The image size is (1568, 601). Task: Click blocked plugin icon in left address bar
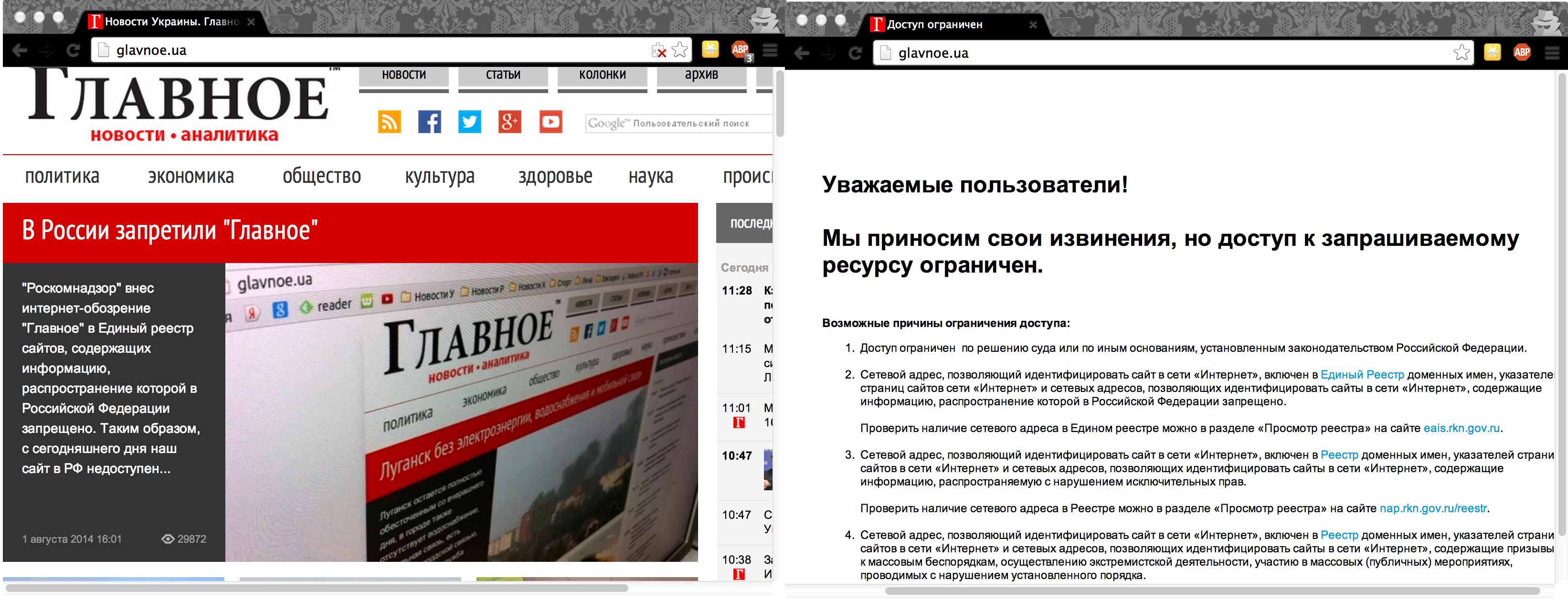coord(658,51)
